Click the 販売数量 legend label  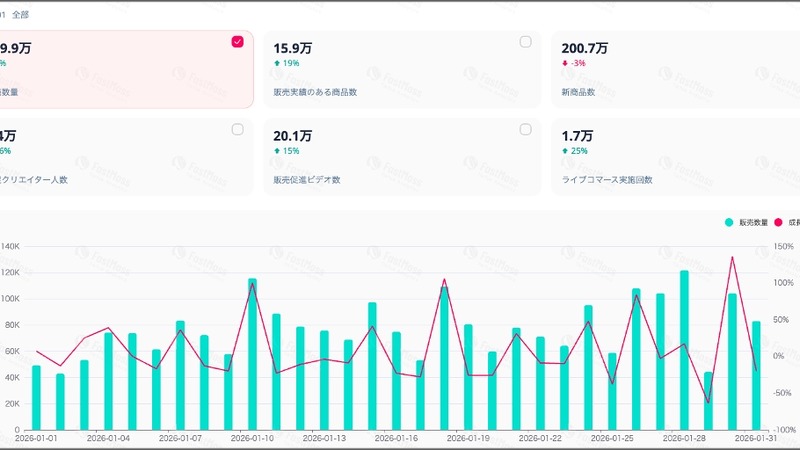pyautogui.click(x=753, y=222)
